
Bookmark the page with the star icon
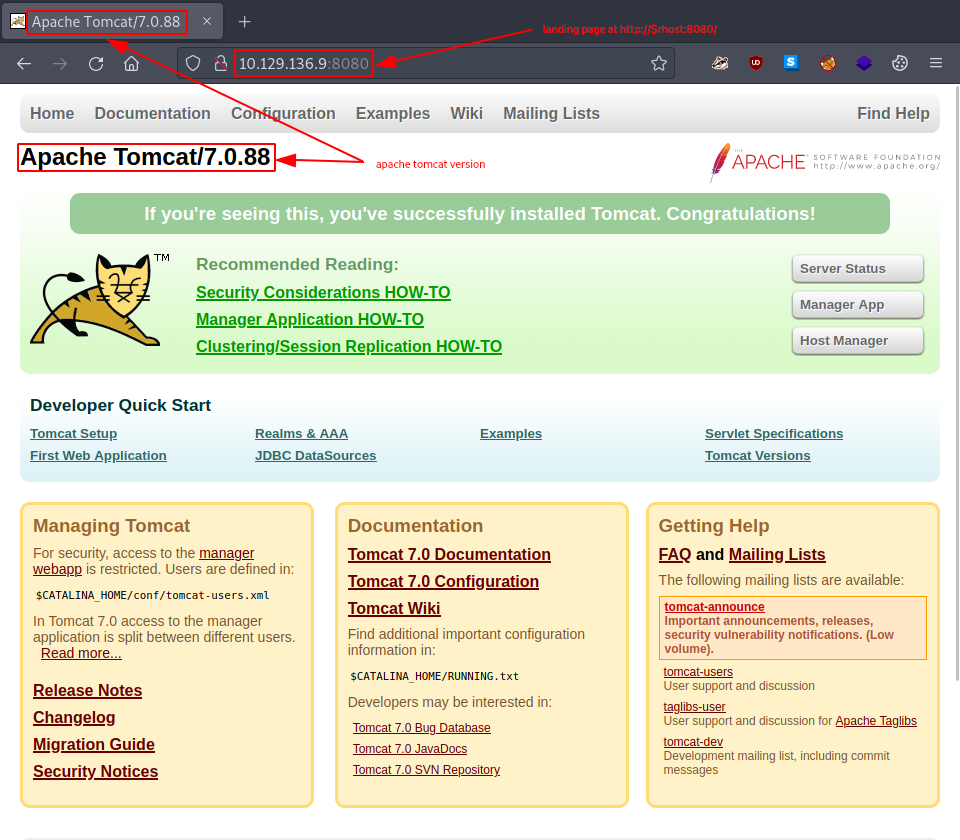[x=659, y=62]
